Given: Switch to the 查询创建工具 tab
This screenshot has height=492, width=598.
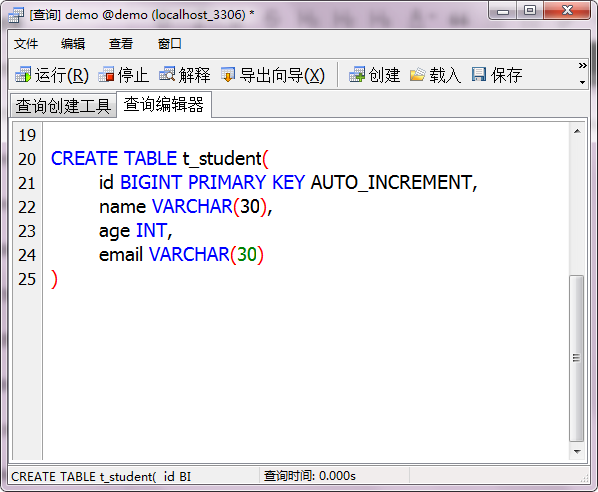Looking at the screenshot, I should click(63, 106).
